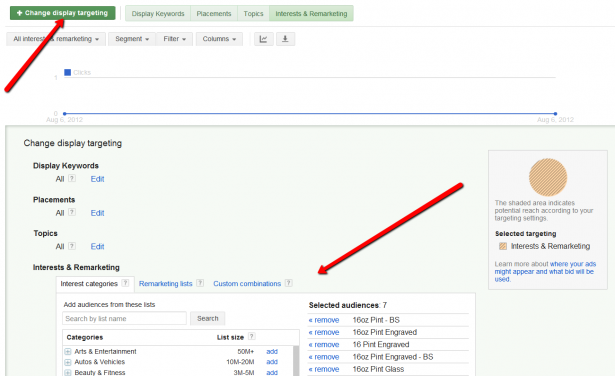Edit Topics targeting

click(x=97, y=247)
